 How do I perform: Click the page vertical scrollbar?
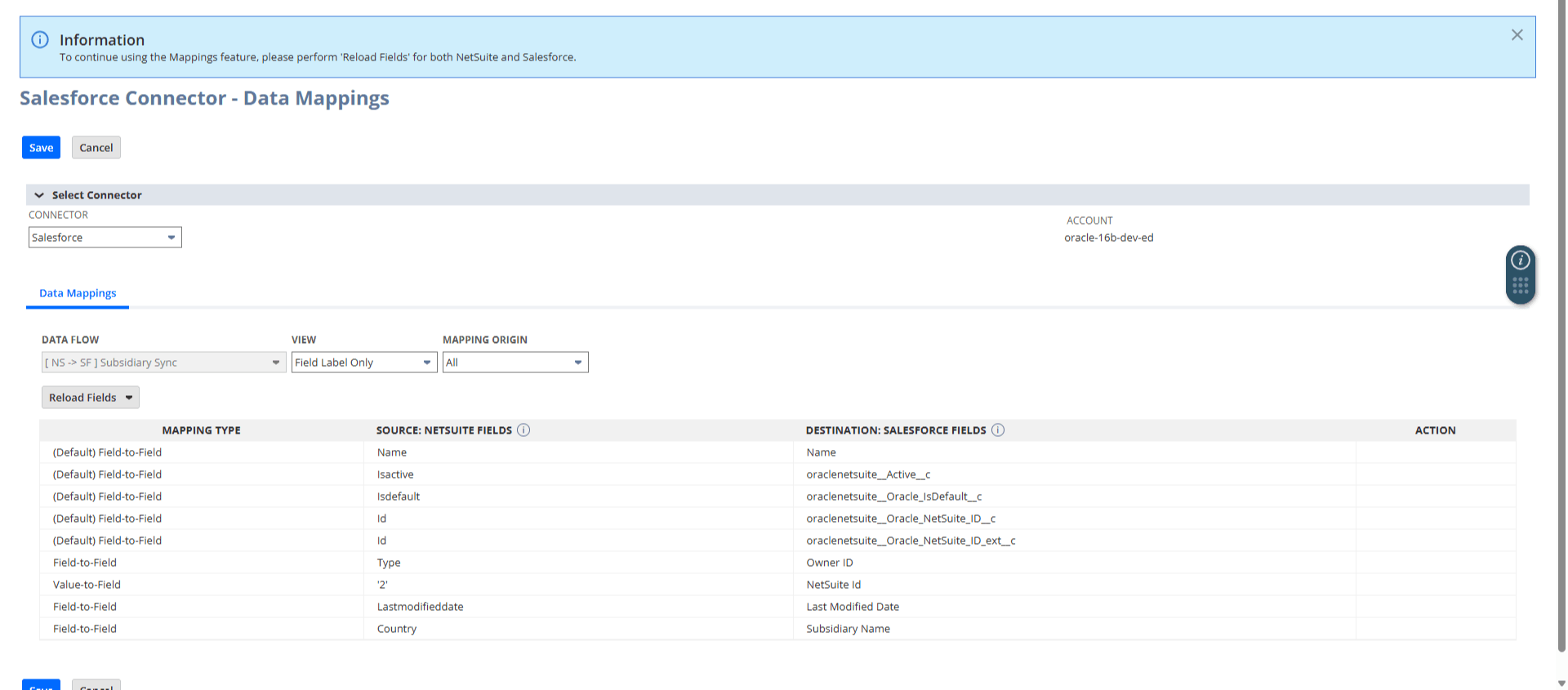(x=1561, y=327)
